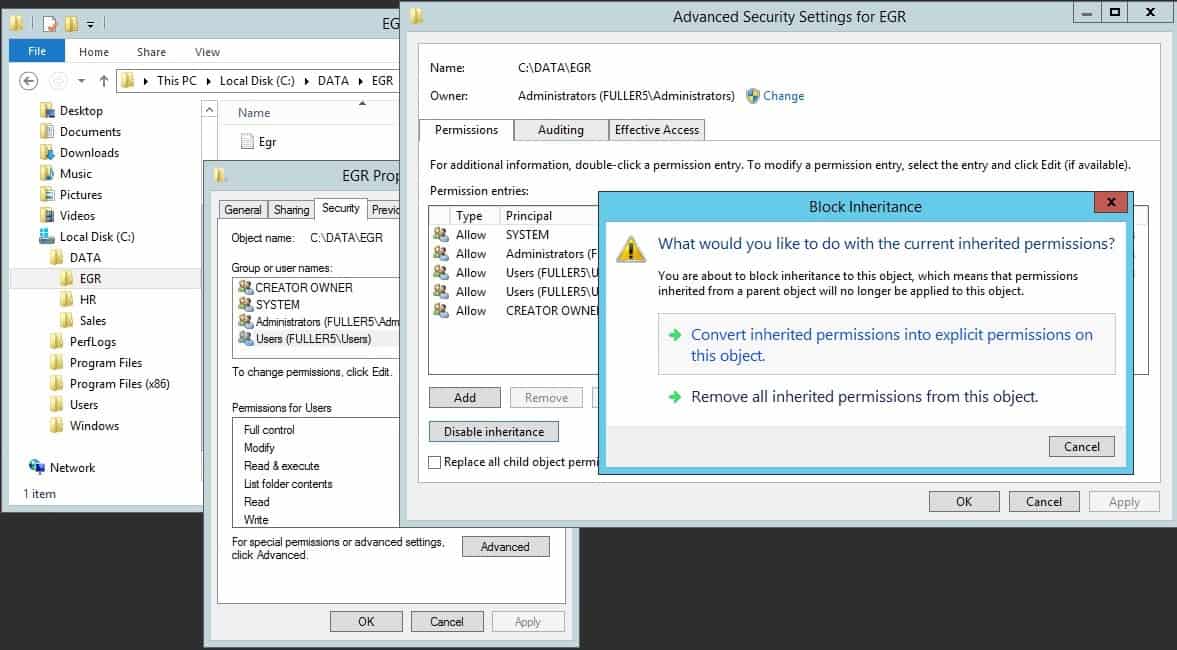Click the green arrow for Convert inherited permissions
This screenshot has height=650, width=1177.
[674, 335]
